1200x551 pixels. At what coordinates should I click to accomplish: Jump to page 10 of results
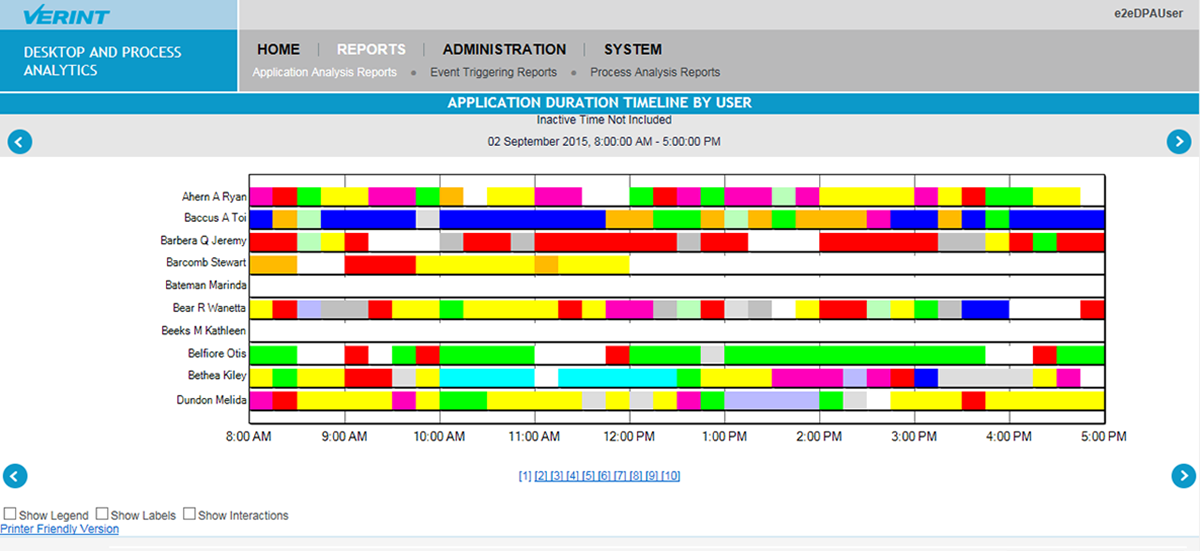[671, 476]
